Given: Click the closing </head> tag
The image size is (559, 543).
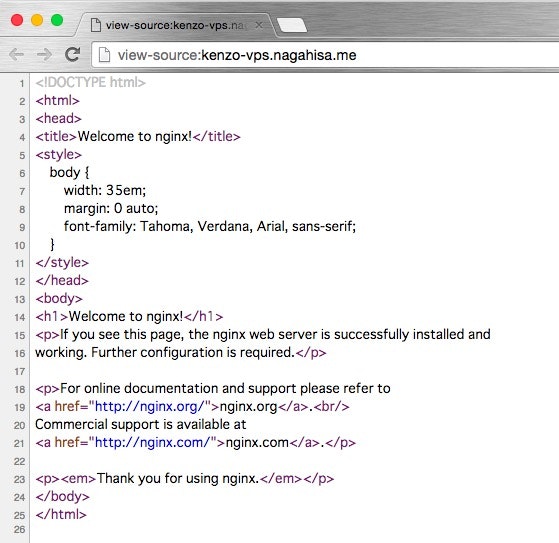Looking at the screenshot, I should 62,281.
